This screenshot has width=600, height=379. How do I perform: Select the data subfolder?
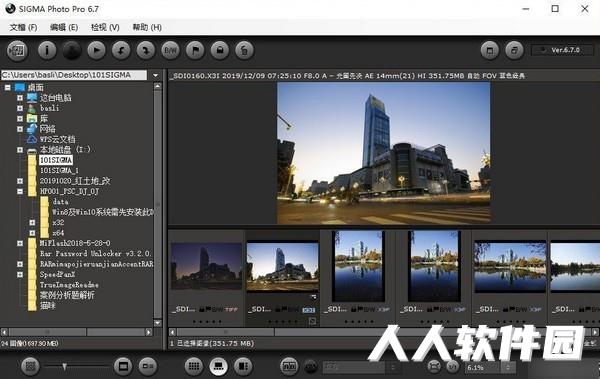tap(60, 202)
